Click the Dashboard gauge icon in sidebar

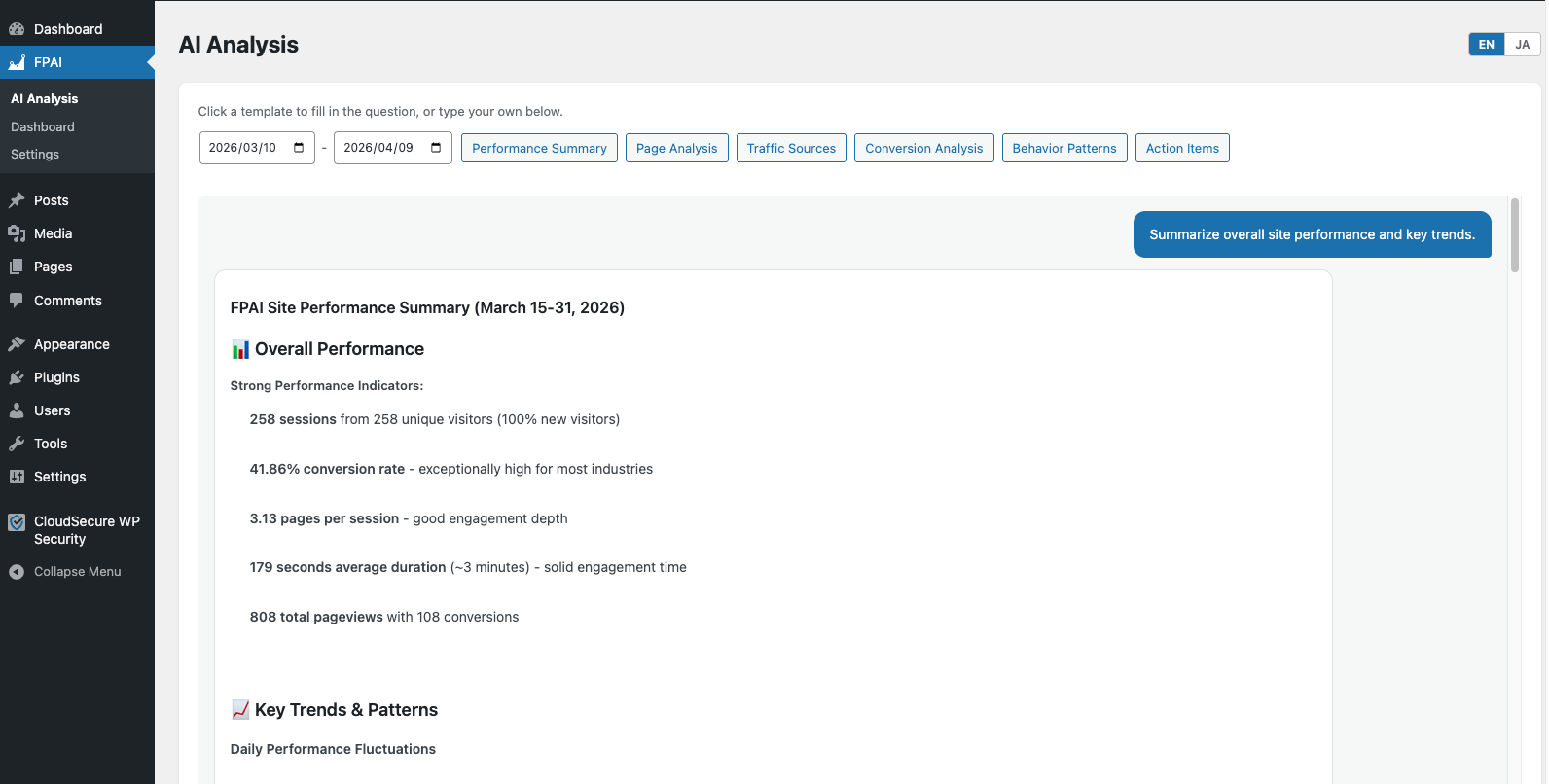coord(17,29)
